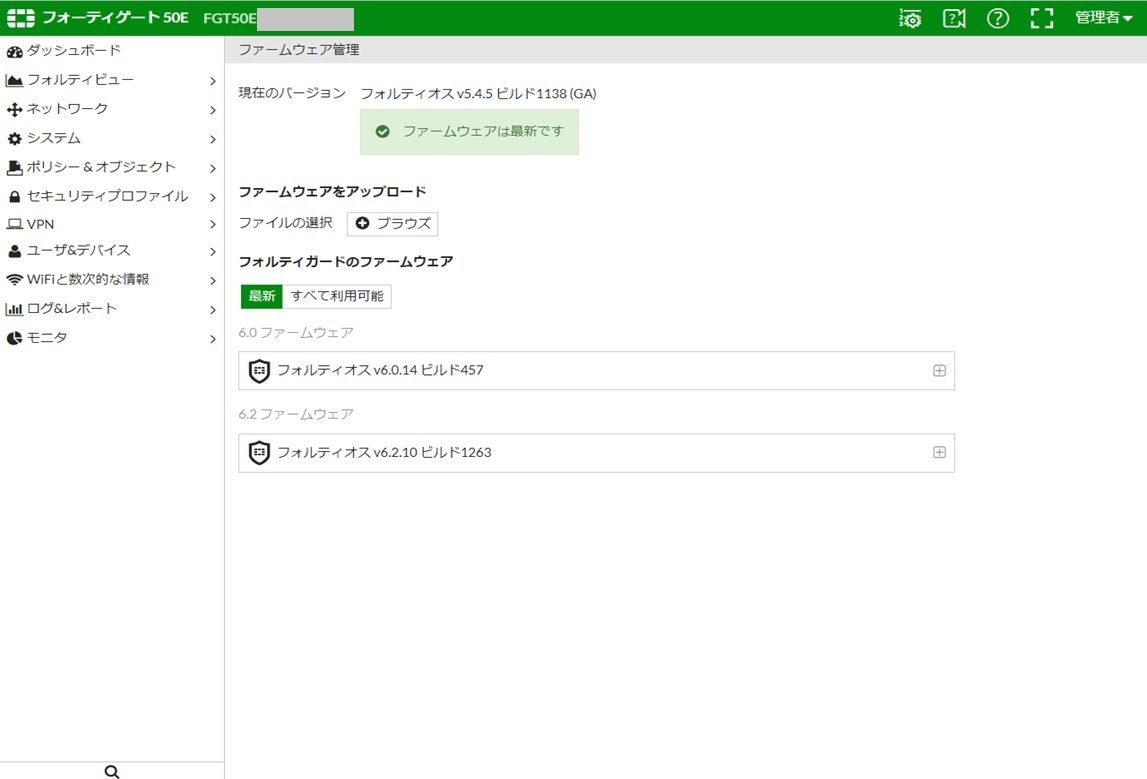
Task: Expand the ログ&レポート chevron
Action: [212, 310]
